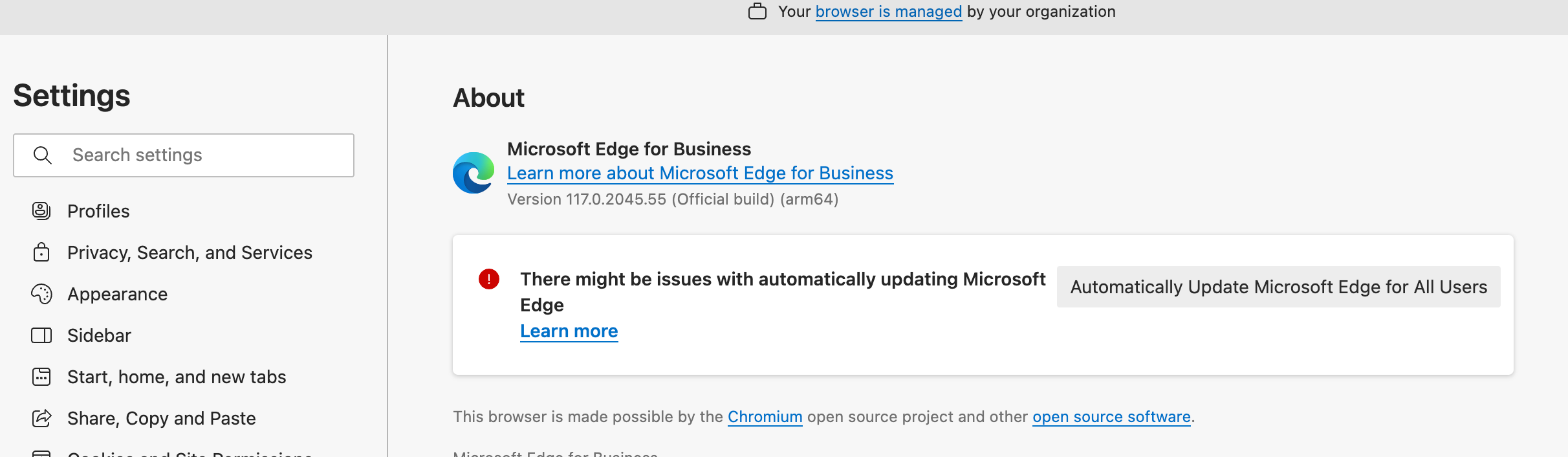This screenshot has width=1568, height=457.
Task: Click the Privacy lock icon
Action: (41, 252)
